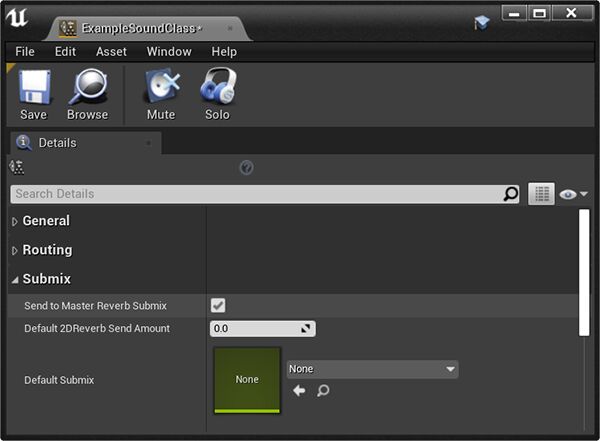Expand the General section
The image size is (600, 441).
coord(15,222)
